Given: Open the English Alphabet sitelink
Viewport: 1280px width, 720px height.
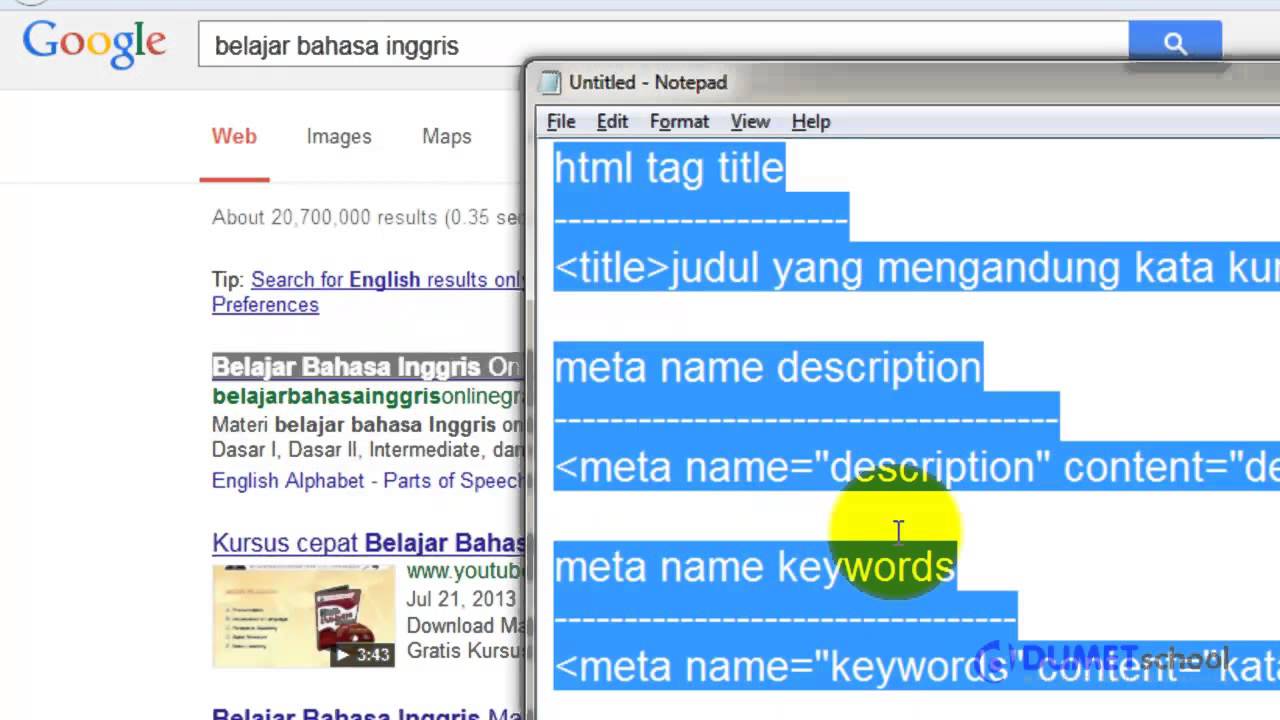Looking at the screenshot, I should pos(287,481).
